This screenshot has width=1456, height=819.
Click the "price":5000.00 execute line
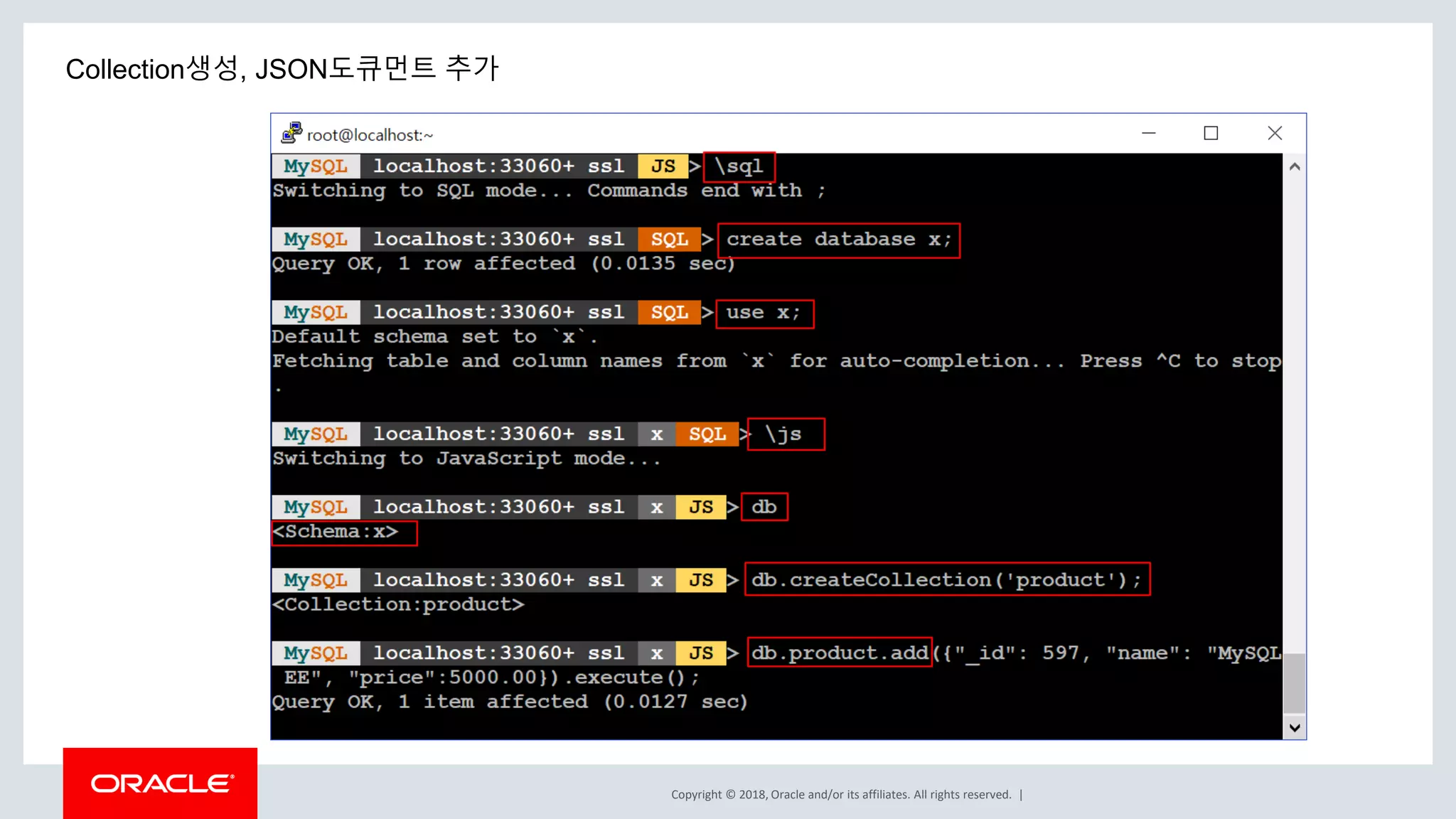click(492, 678)
